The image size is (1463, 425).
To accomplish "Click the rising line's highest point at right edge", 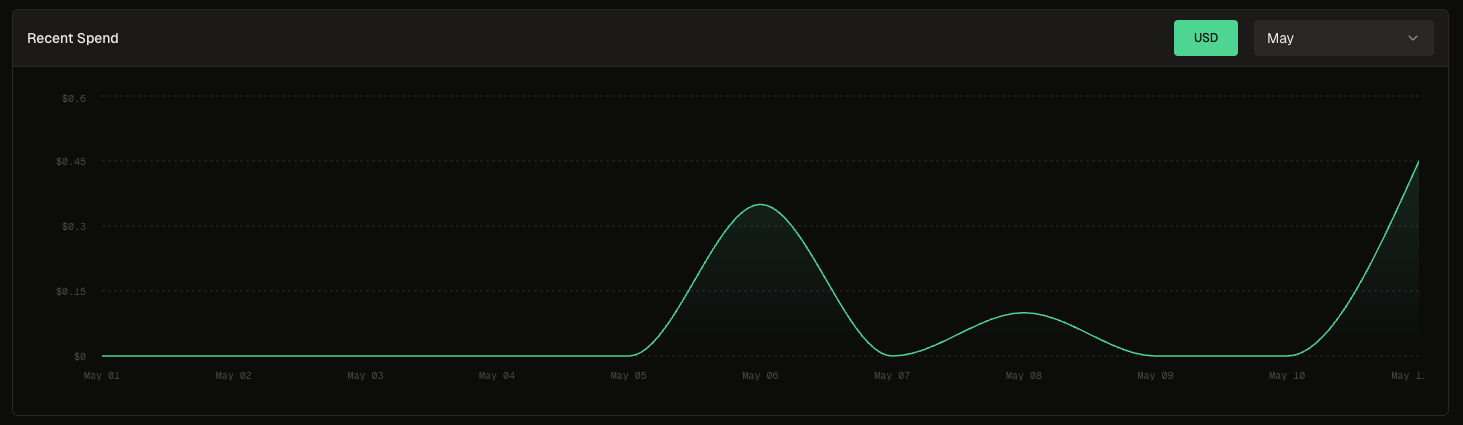I will click(1418, 162).
